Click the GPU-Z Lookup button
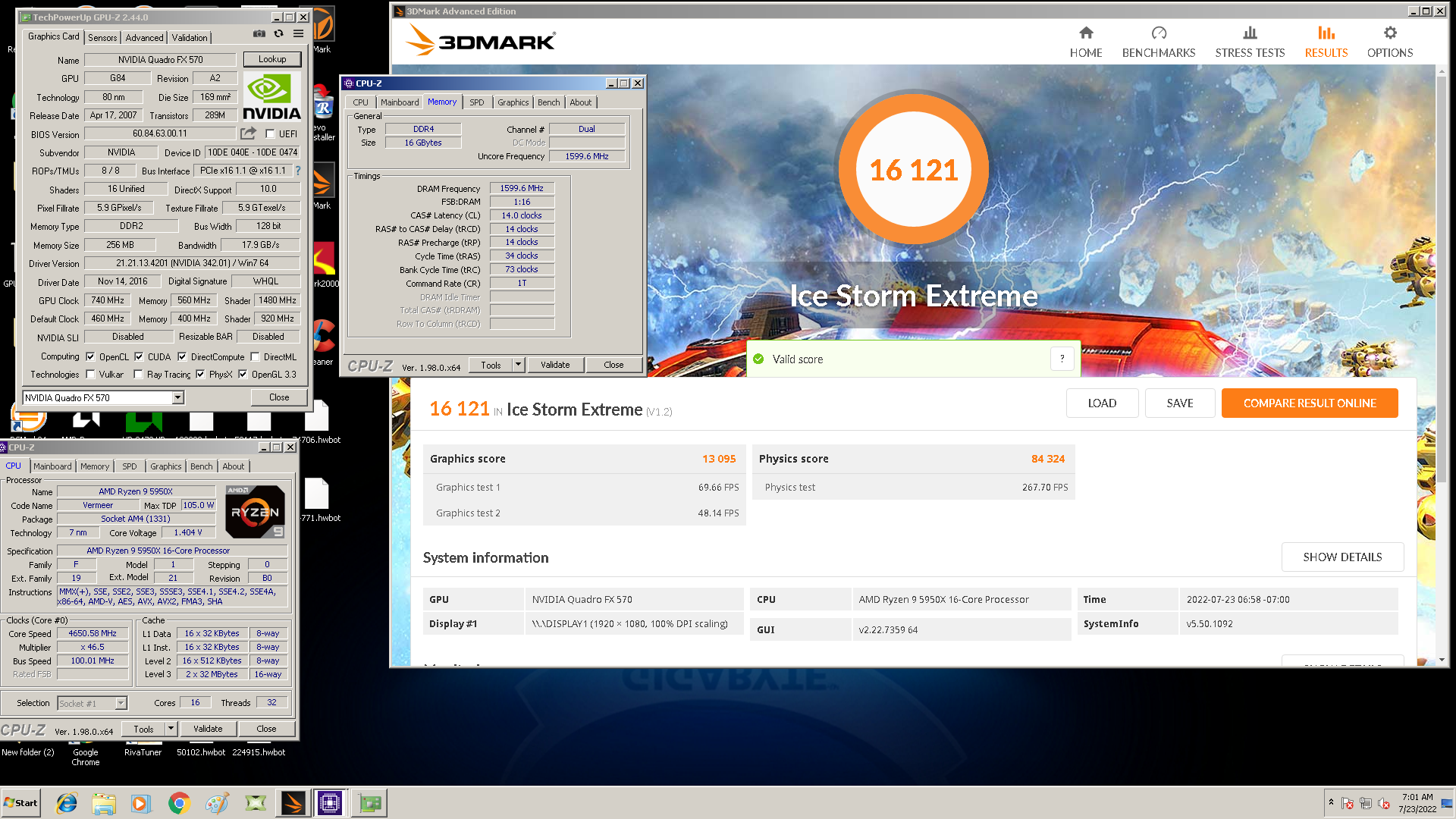This screenshot has width=1456, height=819. (272, 59)
